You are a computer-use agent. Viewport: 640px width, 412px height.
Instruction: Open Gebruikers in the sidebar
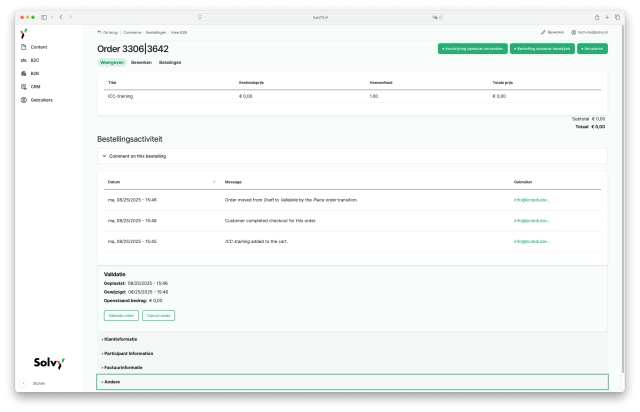pos(41,100)
